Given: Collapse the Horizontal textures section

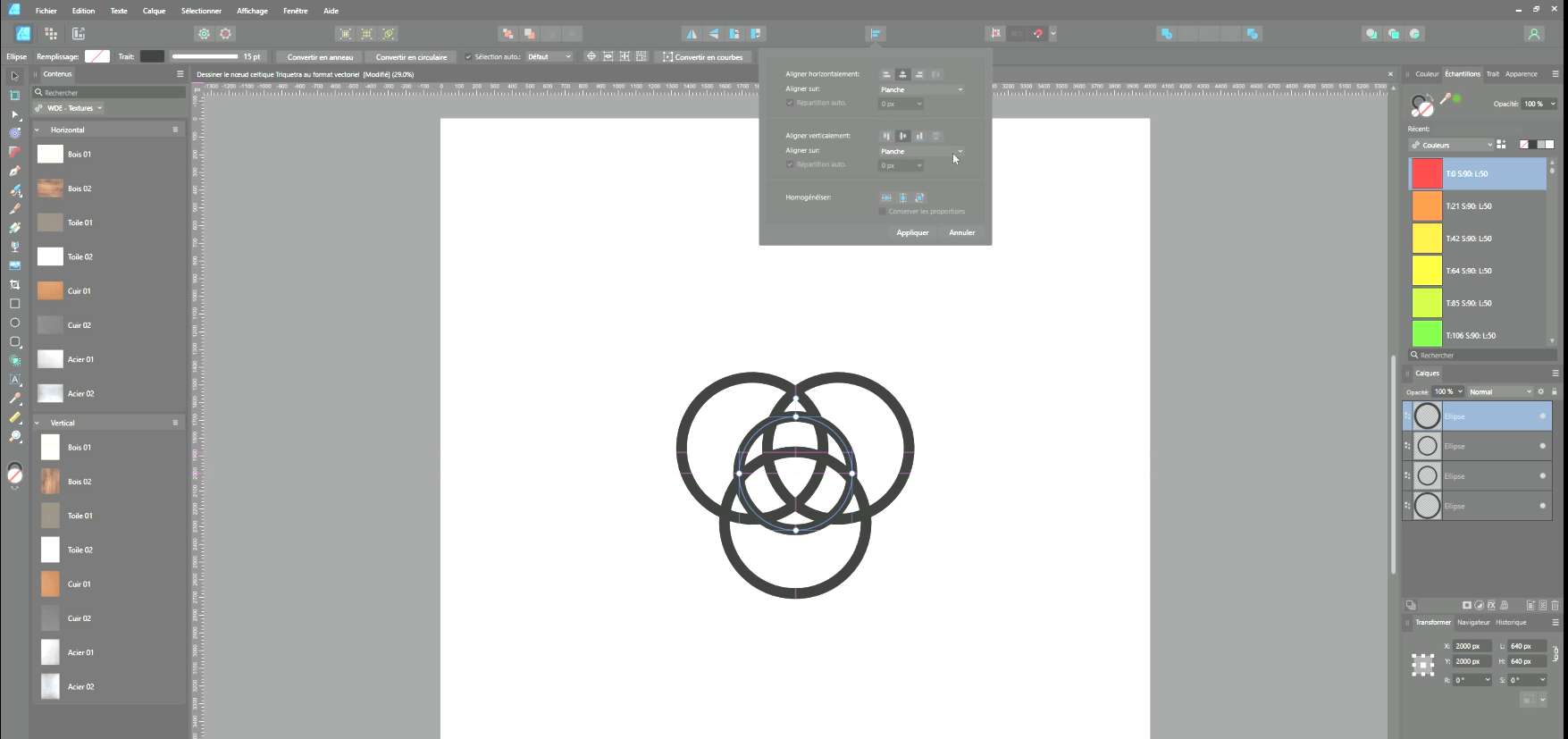Looking at the screenshot, I should pyautogui.click(x=38, y=130).
